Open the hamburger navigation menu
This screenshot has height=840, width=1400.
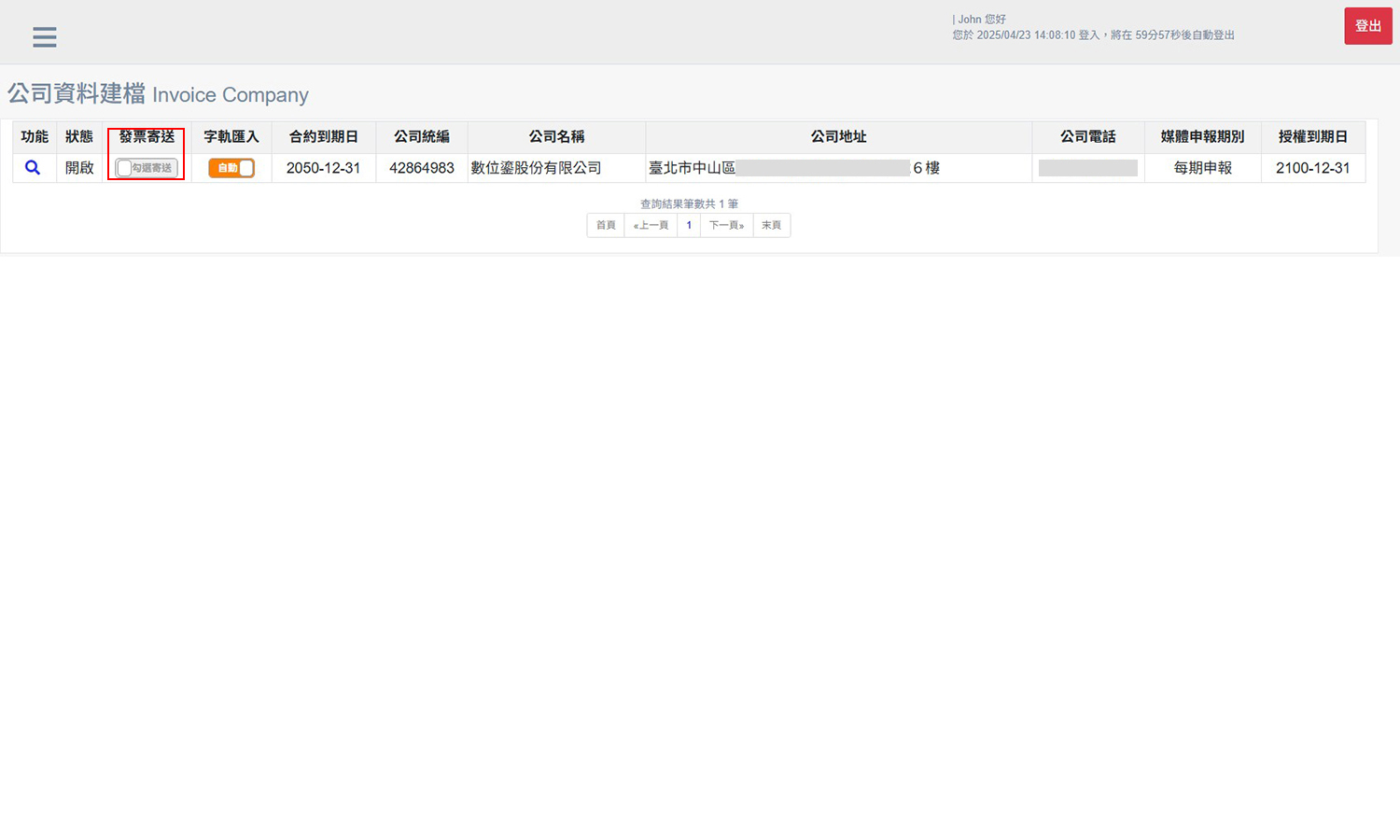coord(44,36)
